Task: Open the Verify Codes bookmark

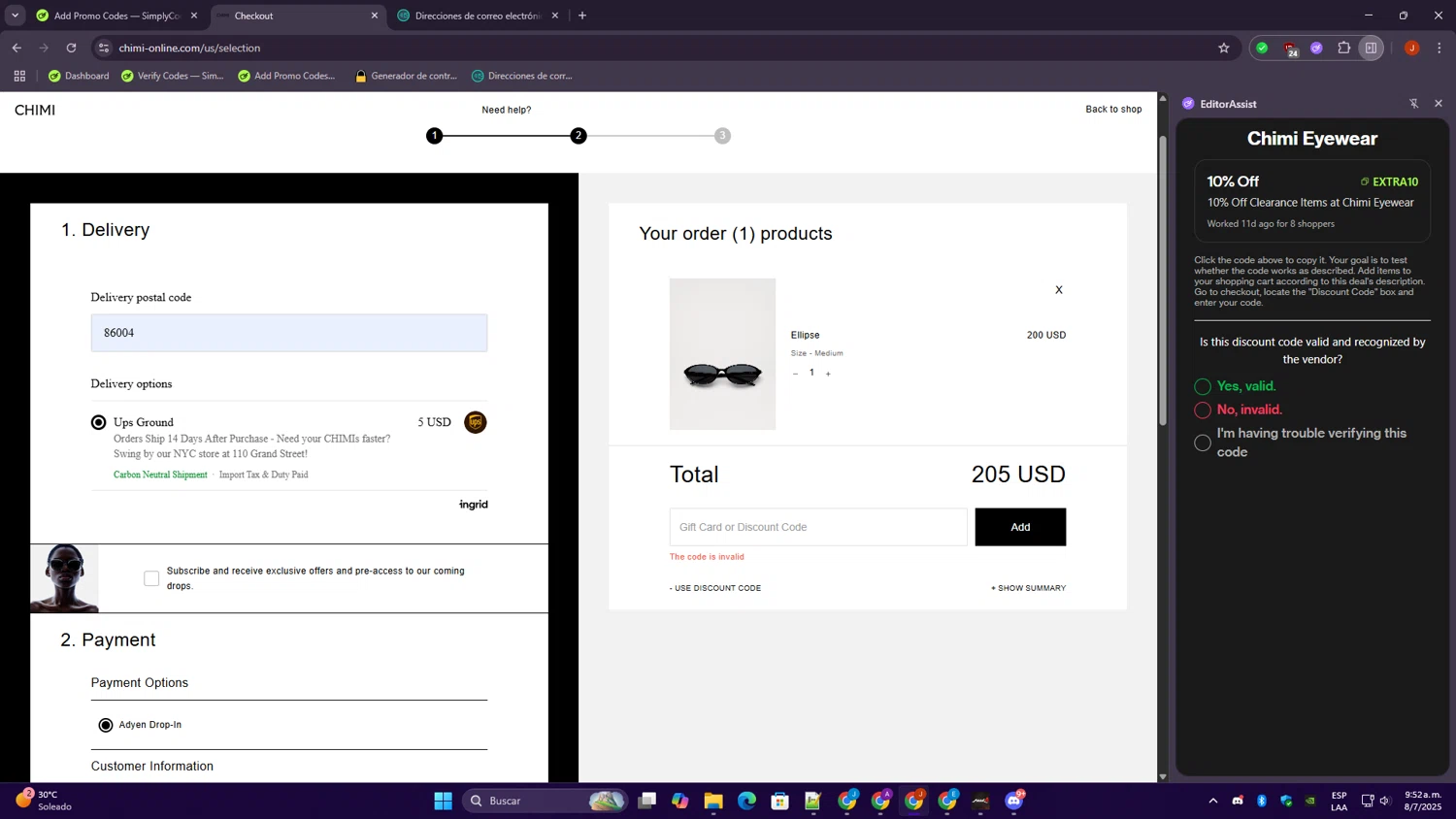Action: click(172, 76)
